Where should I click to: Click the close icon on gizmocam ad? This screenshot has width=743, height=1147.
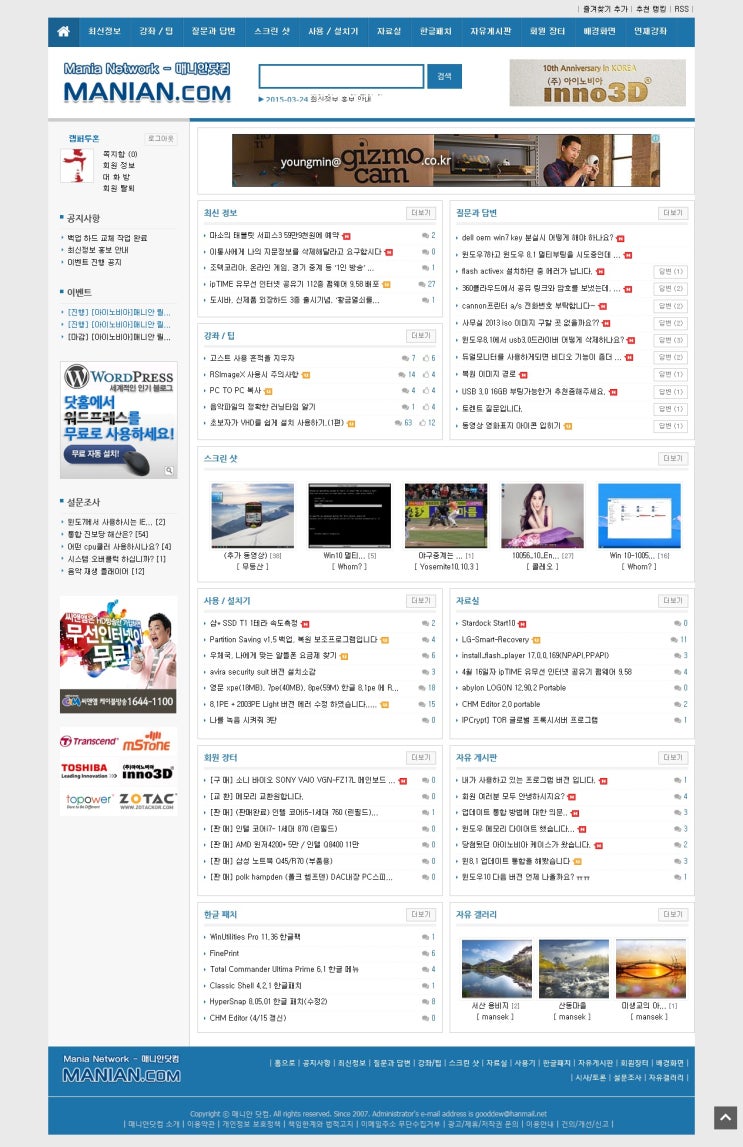pos(655,138)
